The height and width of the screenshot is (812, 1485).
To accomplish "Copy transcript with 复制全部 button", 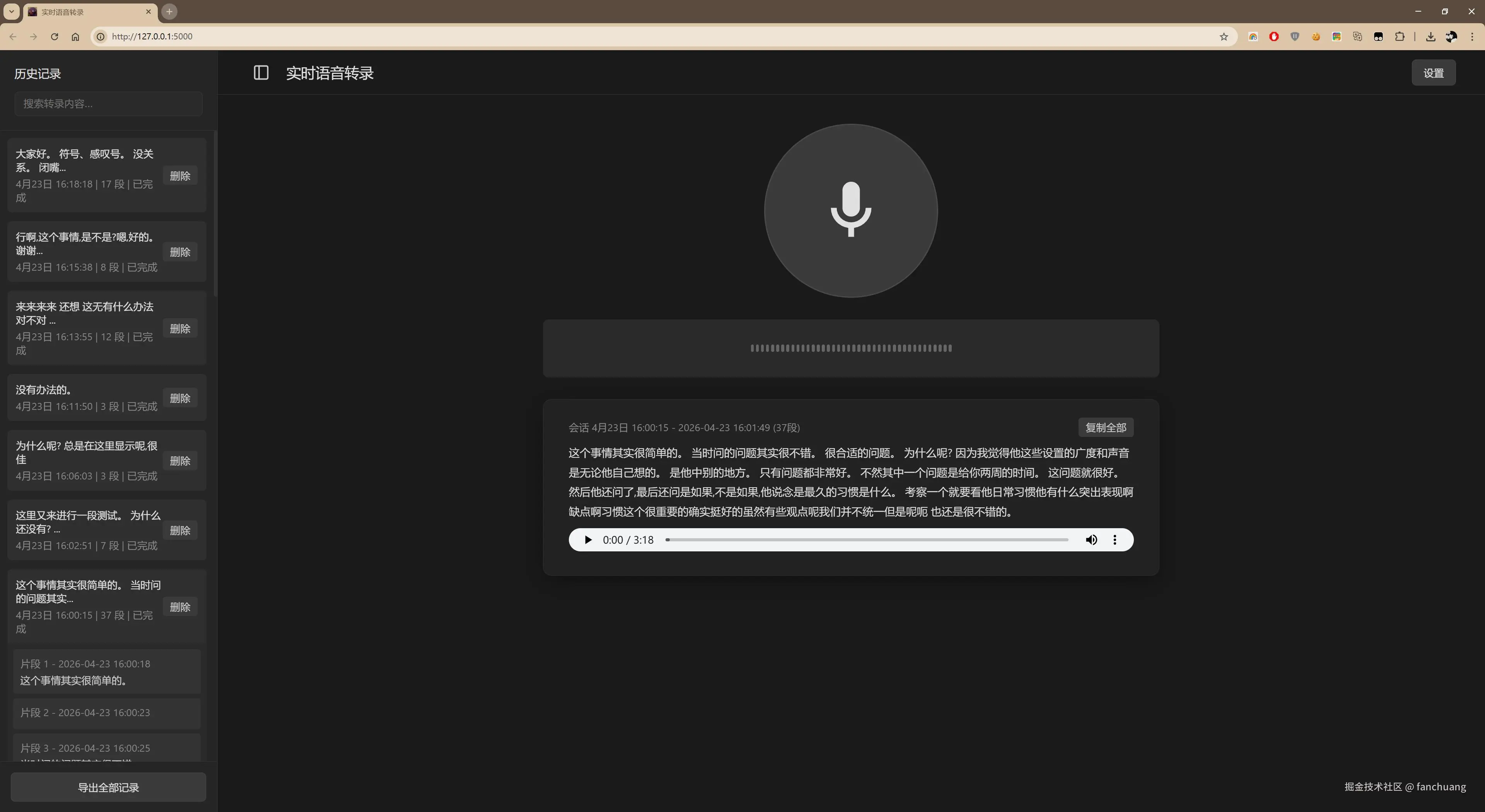I will coord(1105,427).
